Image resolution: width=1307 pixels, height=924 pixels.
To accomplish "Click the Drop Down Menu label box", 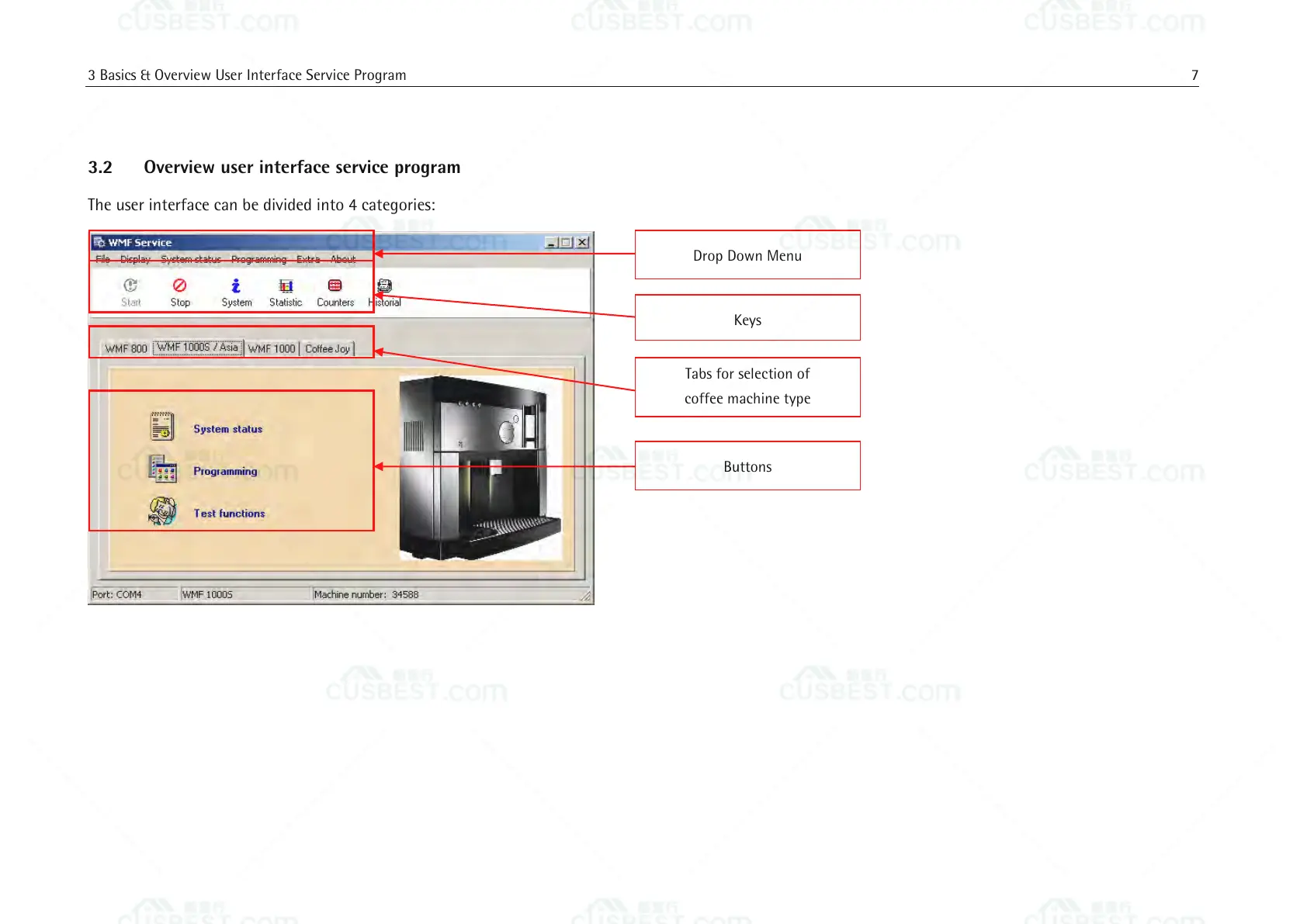I will (747, 254).
